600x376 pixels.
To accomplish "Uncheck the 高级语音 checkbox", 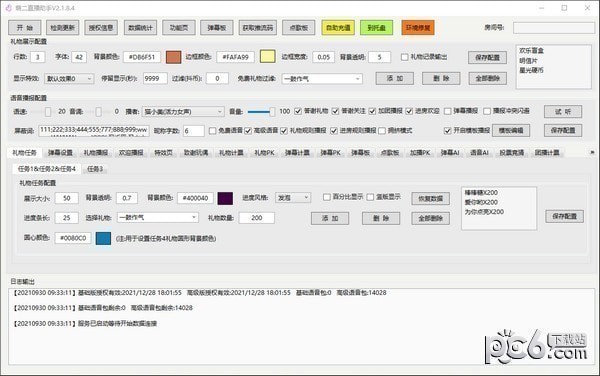I will click(x=248, y=131).
